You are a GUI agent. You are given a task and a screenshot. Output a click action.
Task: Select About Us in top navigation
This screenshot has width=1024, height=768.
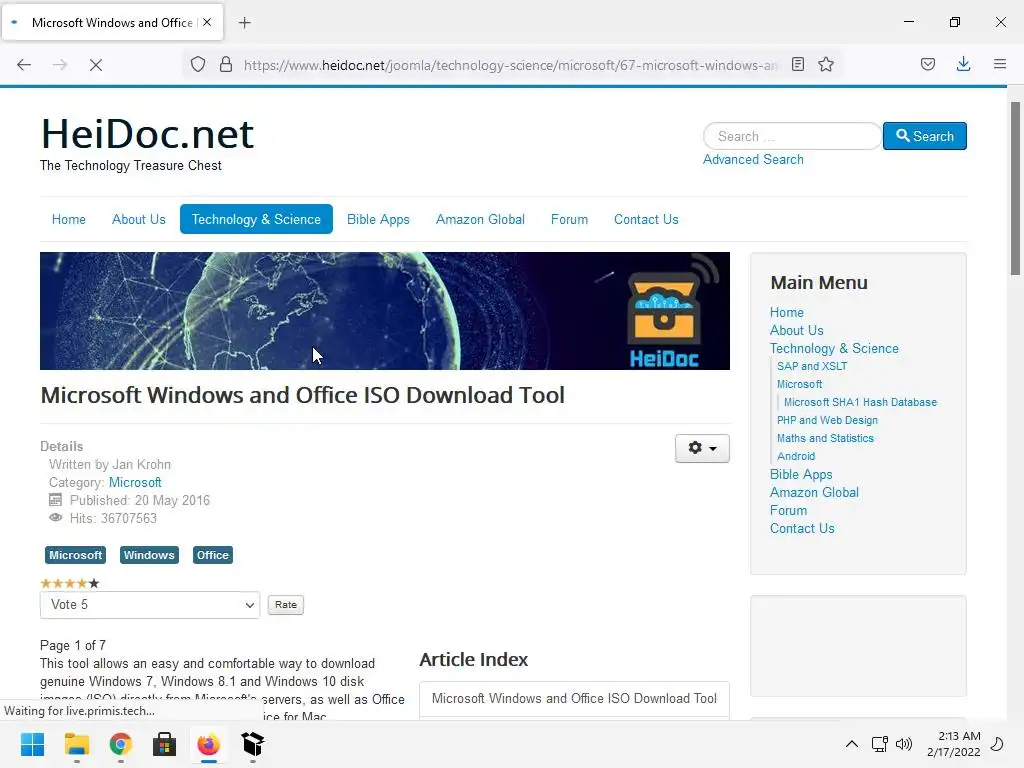[x=138, y=219]
